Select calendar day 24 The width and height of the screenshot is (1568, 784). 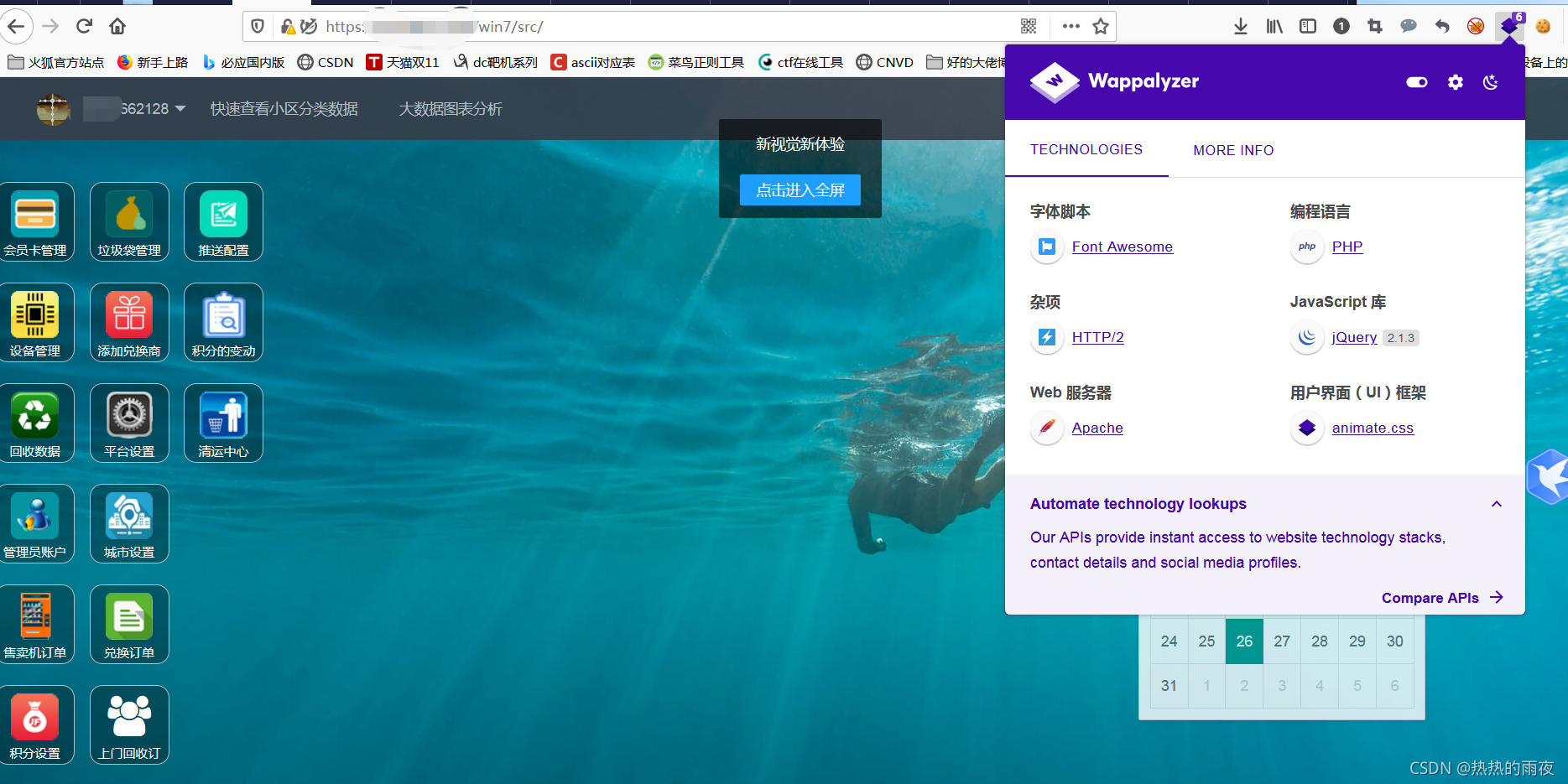tap(1169, 641)
